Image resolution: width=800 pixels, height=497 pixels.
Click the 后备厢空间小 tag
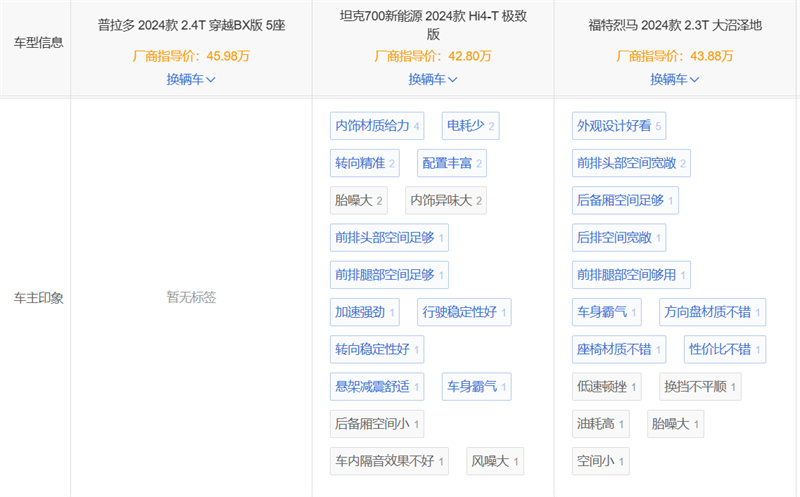point(377,424)
